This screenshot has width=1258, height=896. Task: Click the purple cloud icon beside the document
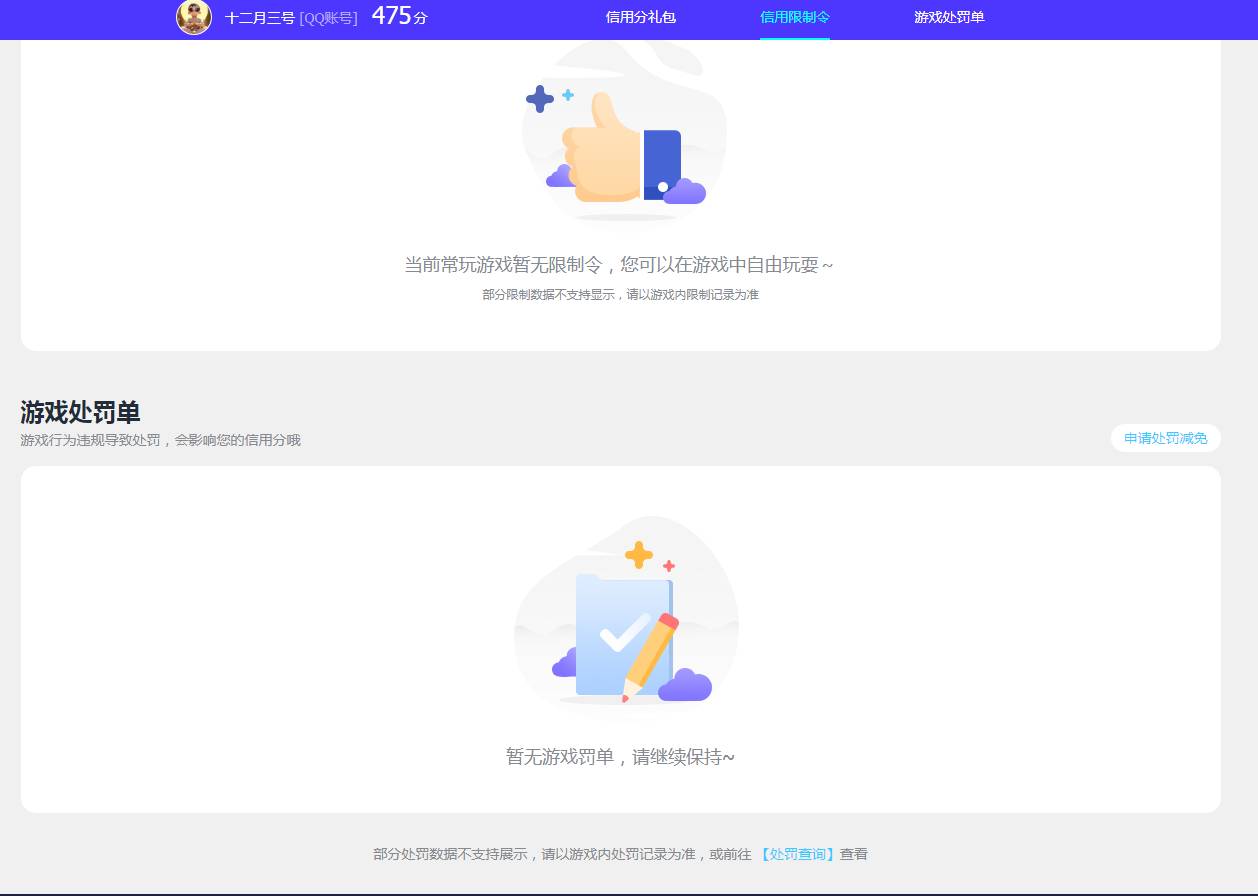(x=684, y=688)
